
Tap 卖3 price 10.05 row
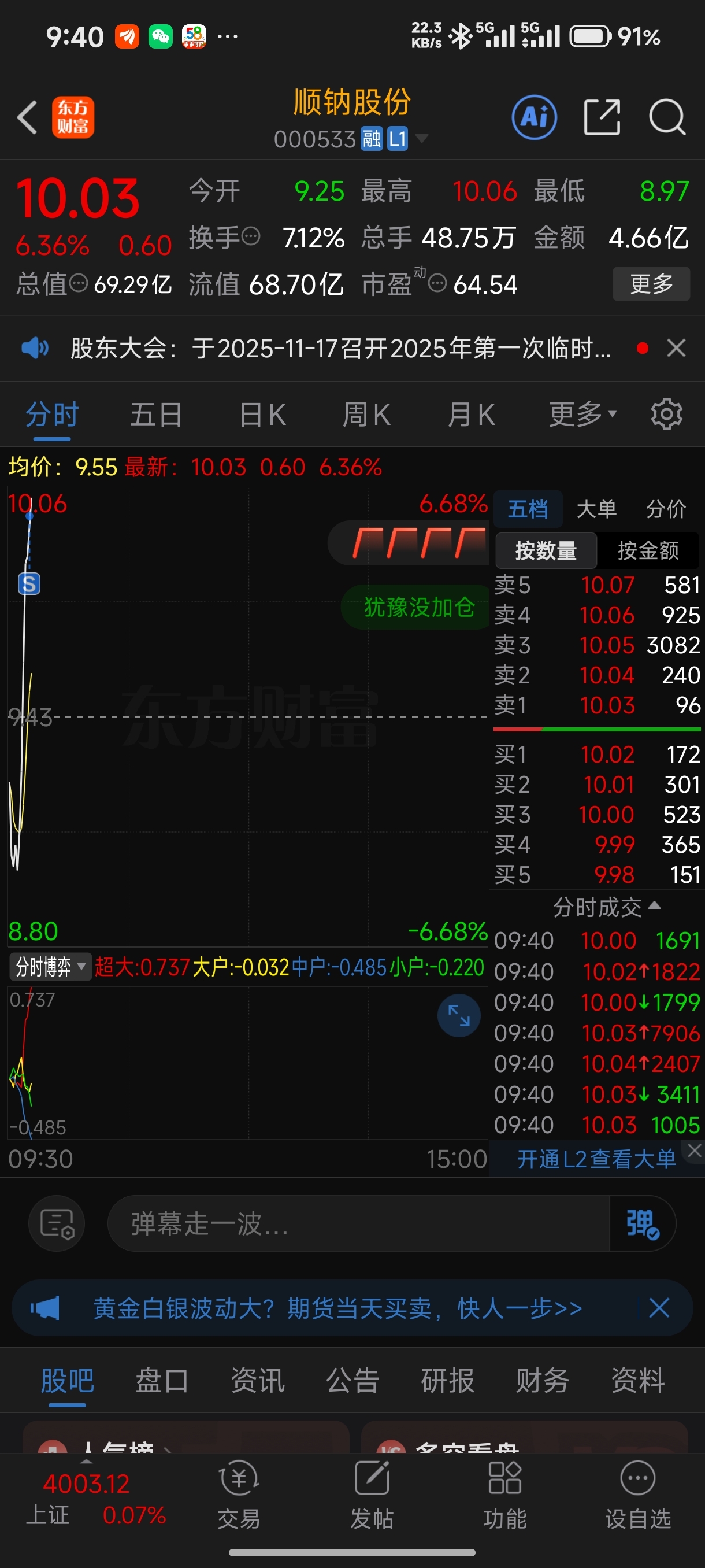598,645
